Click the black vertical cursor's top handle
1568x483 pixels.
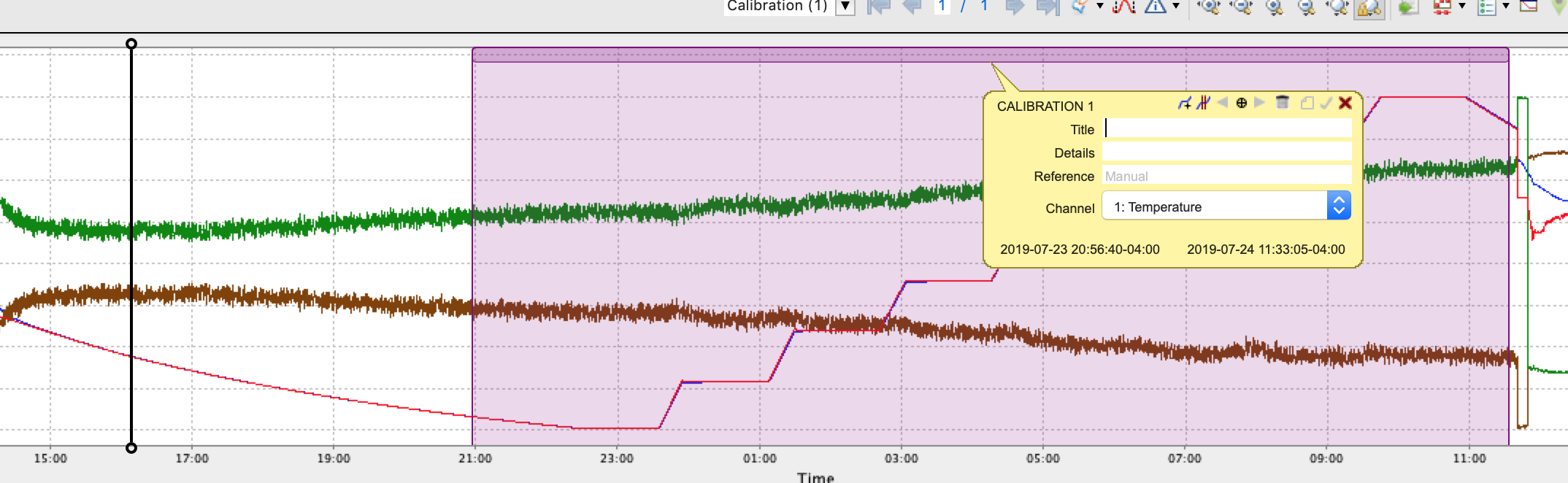pos(131,44)
